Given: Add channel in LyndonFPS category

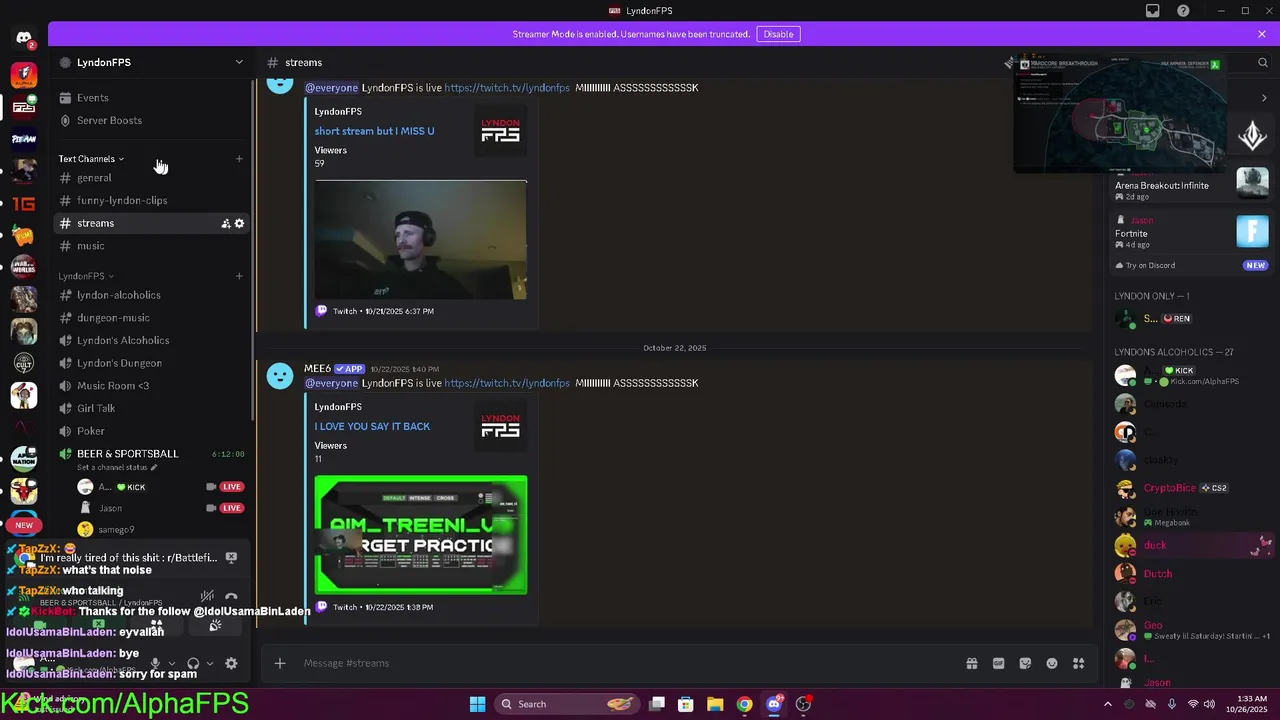Looking at the screenshot, I should [x=239, y=276].
